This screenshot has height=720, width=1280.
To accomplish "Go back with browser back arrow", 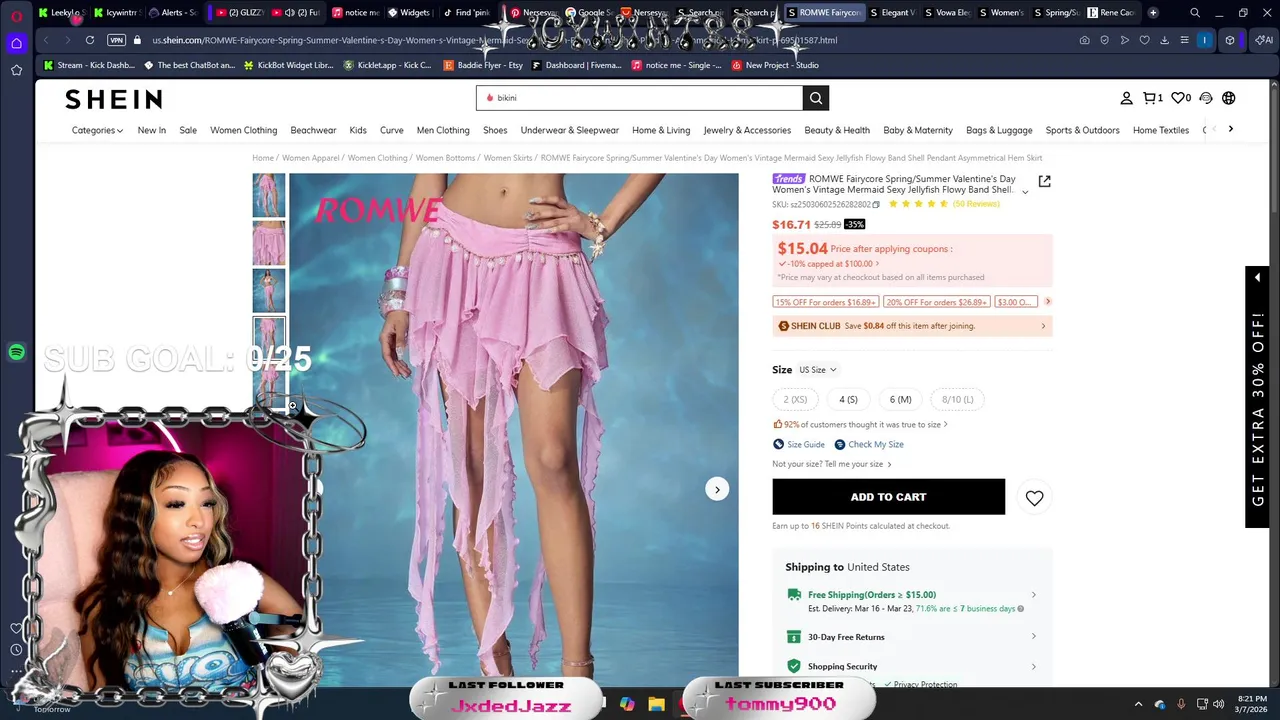I will [46, 40].
